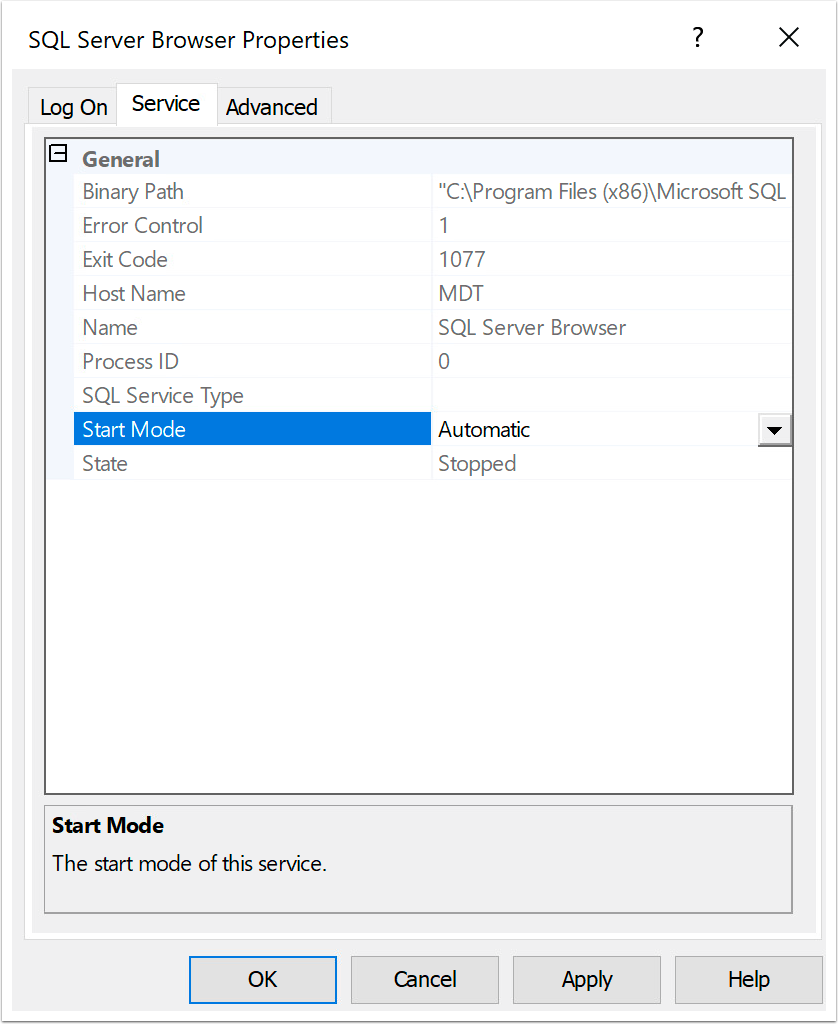Screen dimensions: 838x1024
Task: Expand the Start Mode options list
Action: point(775,429)
